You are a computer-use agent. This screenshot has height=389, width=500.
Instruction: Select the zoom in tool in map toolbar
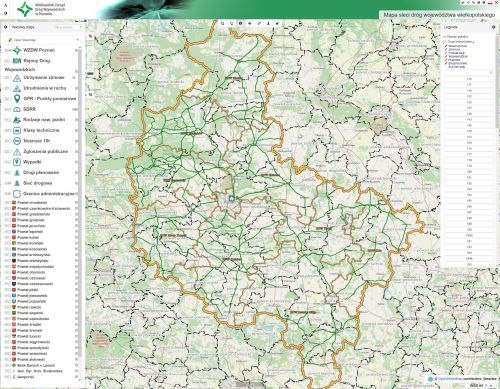tap(222, 23)
